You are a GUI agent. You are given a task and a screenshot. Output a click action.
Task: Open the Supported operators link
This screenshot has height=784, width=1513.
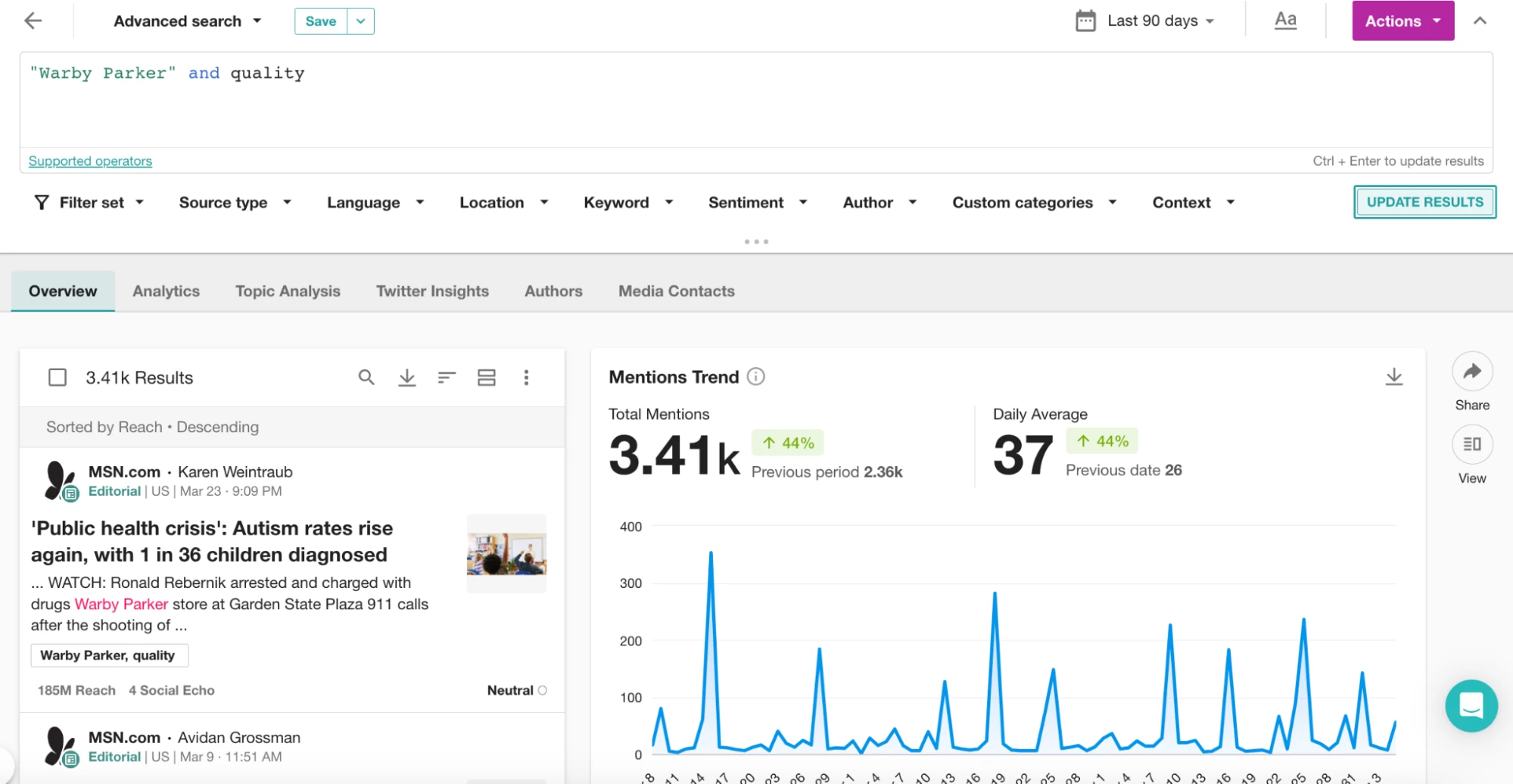[x=90, y=161]
